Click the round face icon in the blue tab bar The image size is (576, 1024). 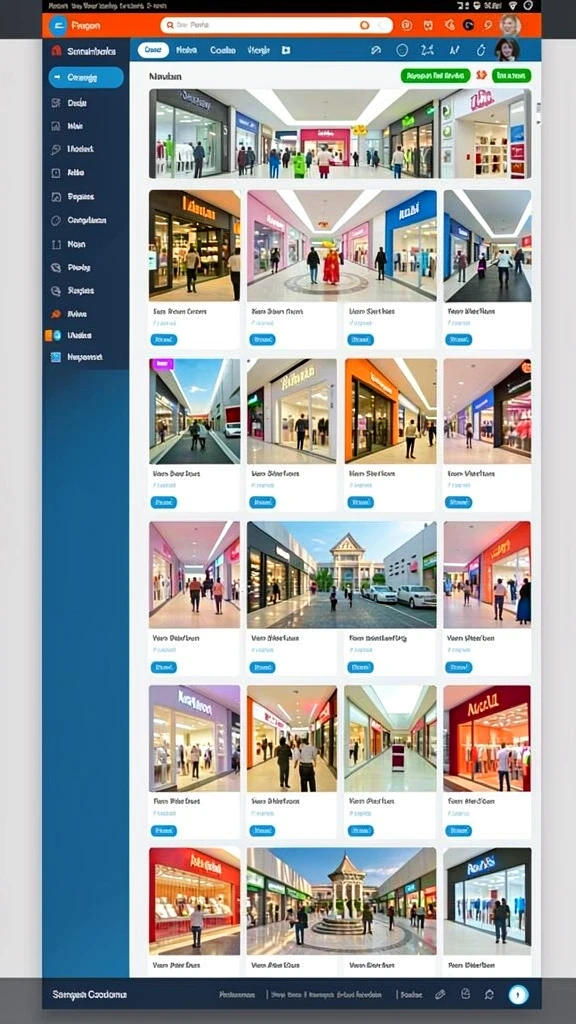click(x=402, y=50)
